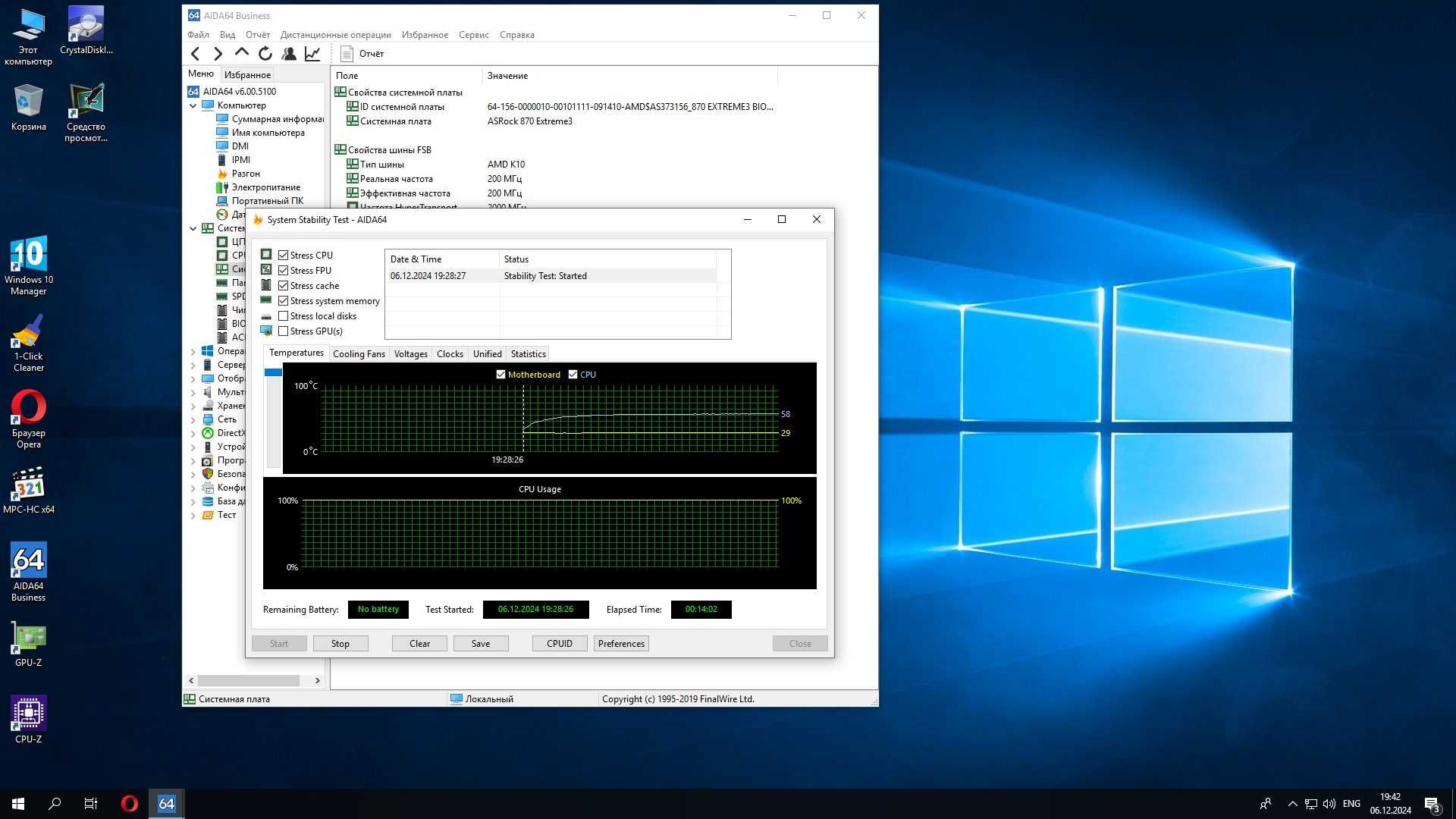Expand the База данных tree node
Image resolution: width=1456 pixels, height=819 pixels.
[193, 501]
